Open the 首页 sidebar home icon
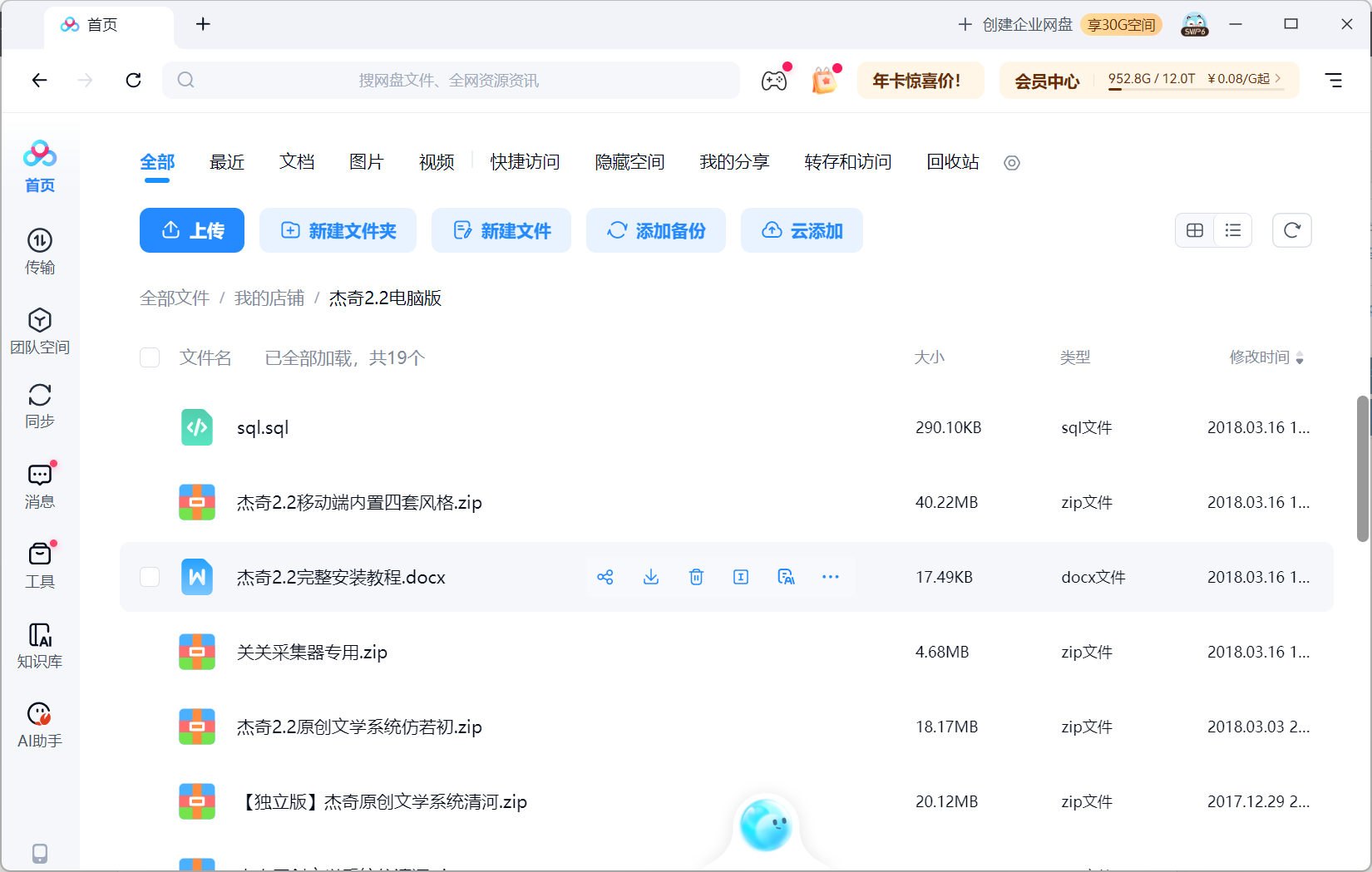 coord(40,167)
